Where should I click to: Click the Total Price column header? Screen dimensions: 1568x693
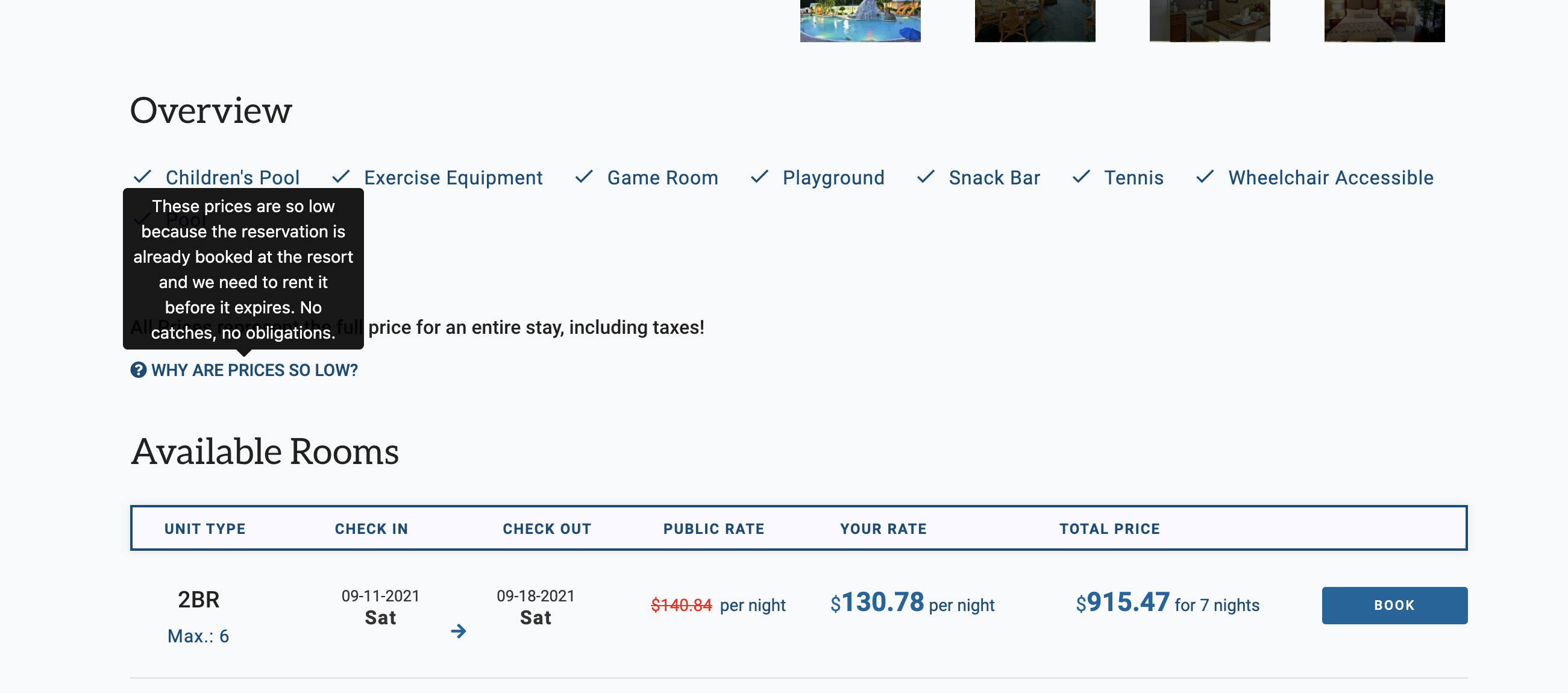[1109, 528]
